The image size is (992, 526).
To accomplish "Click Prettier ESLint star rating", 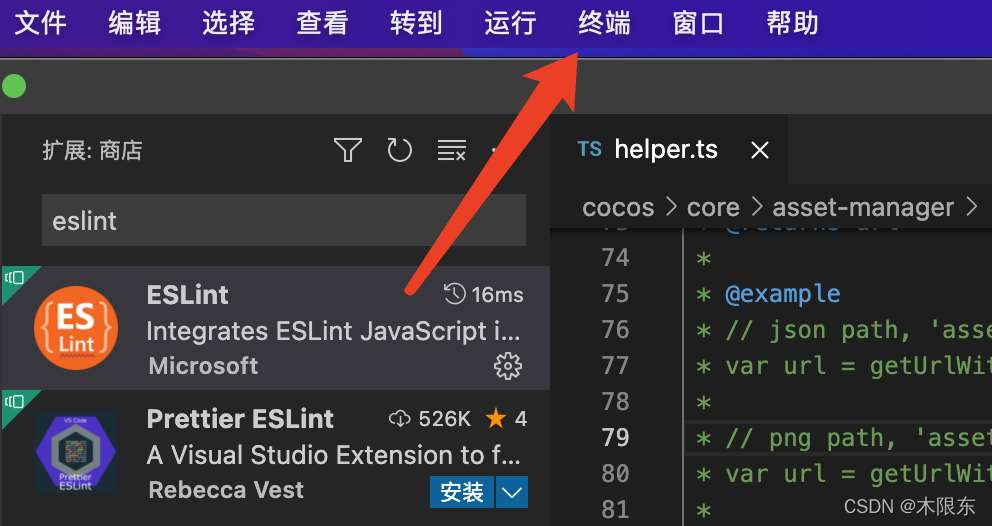I will click(x=505, y=418).
